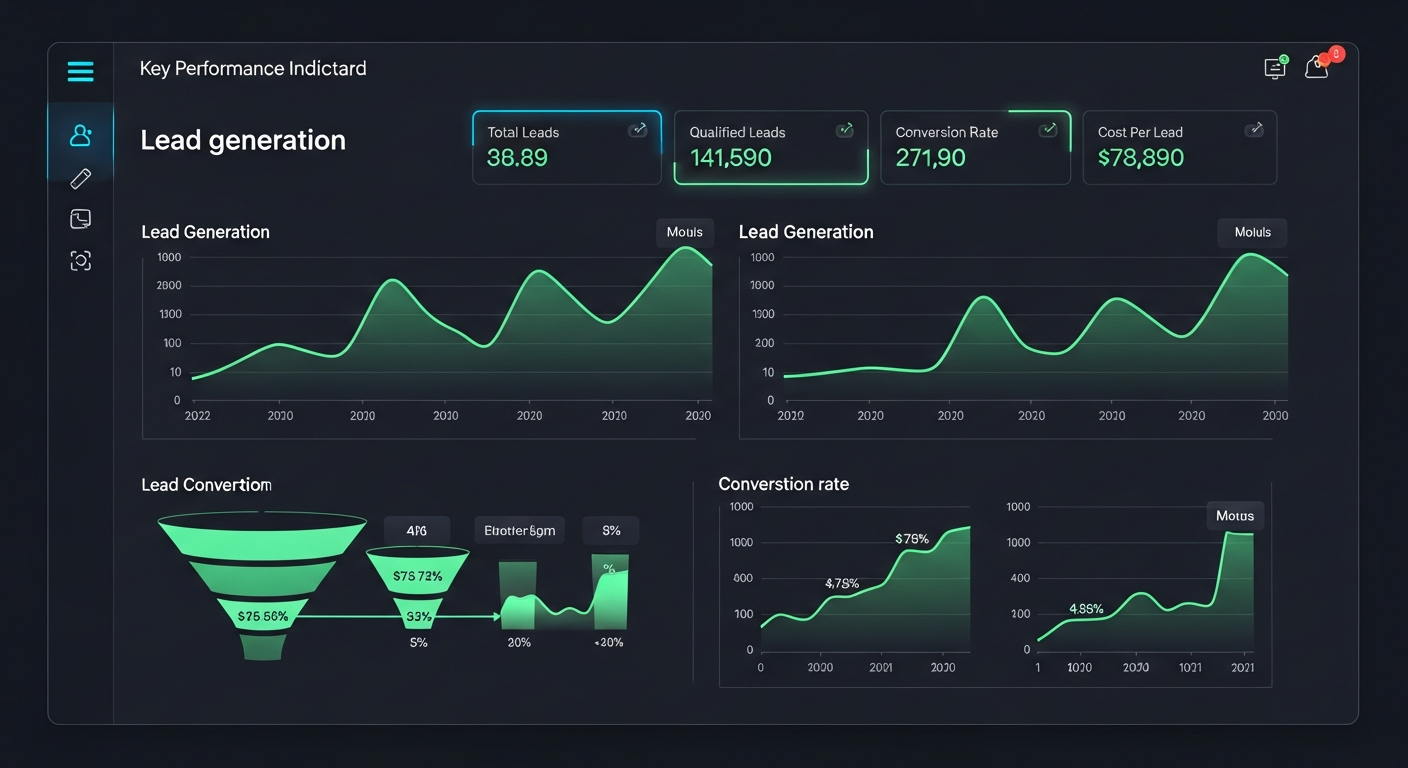Open the presentation screen icon near top right
The width and height of the screenshot is (1408, 768).
[x=1274, y=67]
